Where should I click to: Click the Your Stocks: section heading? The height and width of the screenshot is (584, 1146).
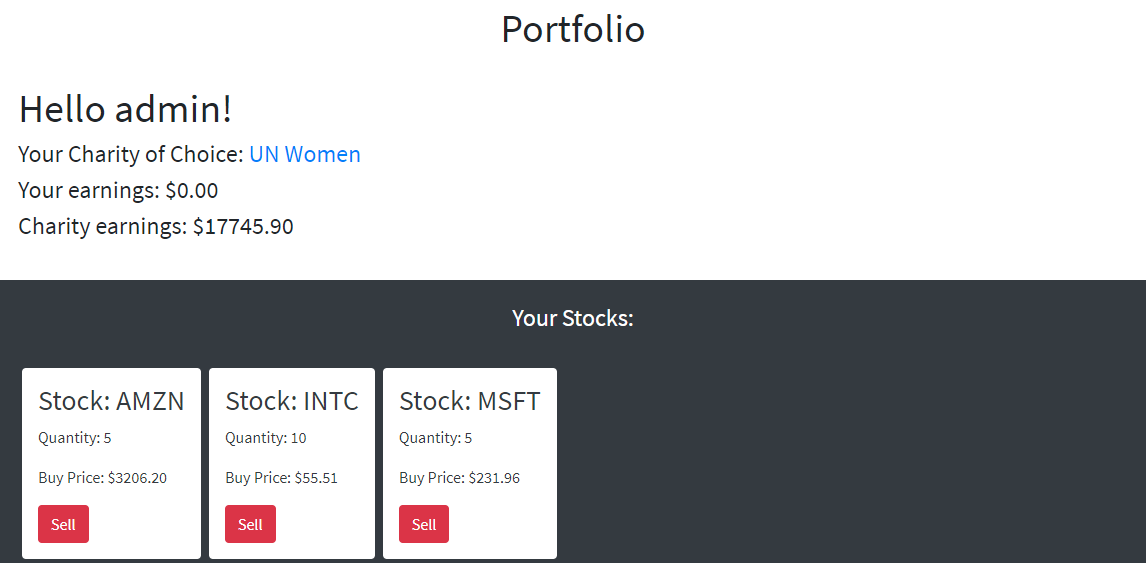(x=573, y=318)
